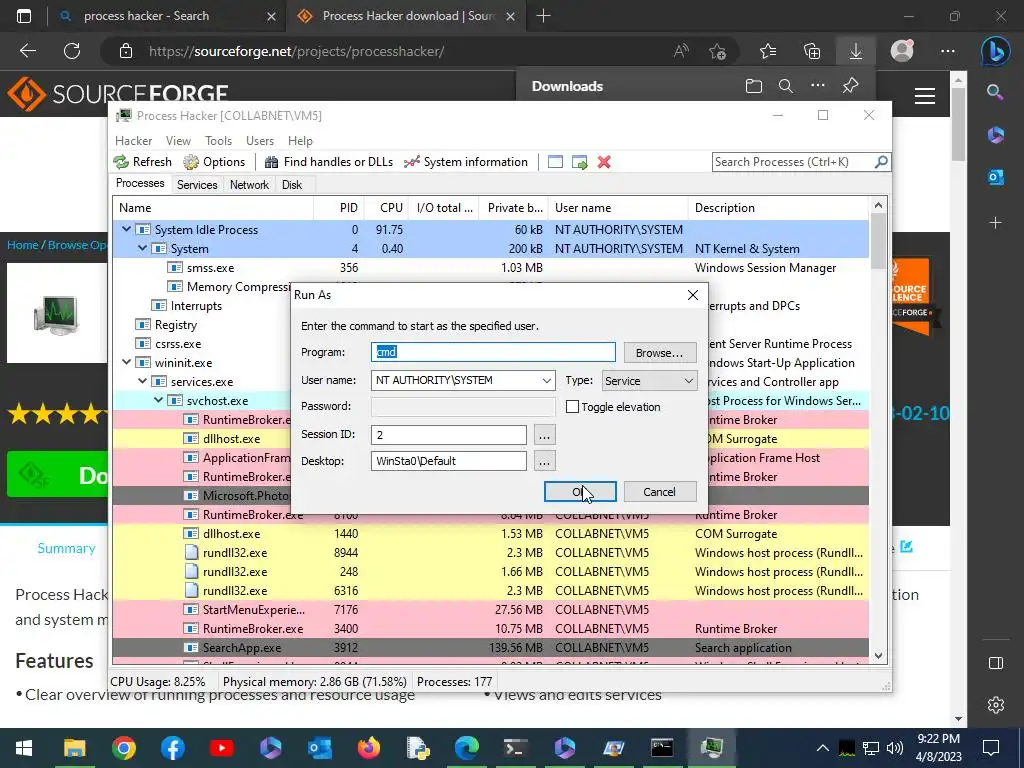Show hidden system tray icons chevron

pos(823,748)
